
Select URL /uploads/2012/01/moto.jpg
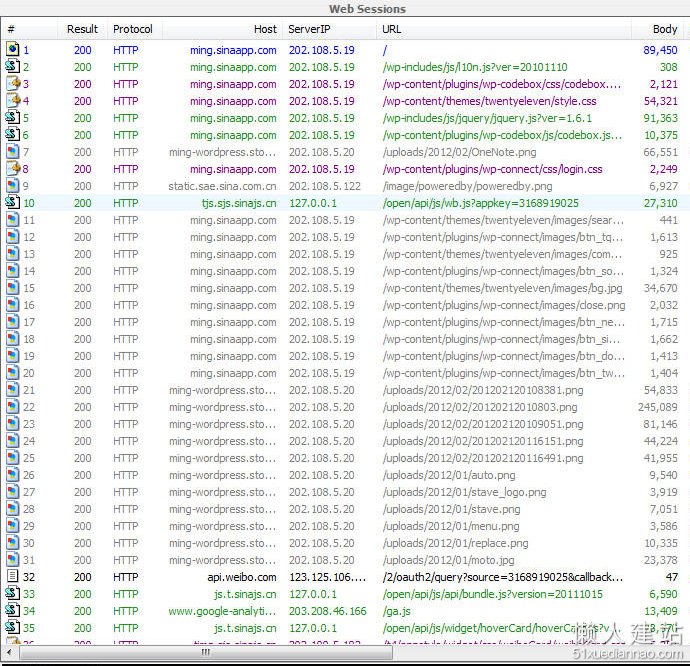pyautogui.click(x=448, y=560)
